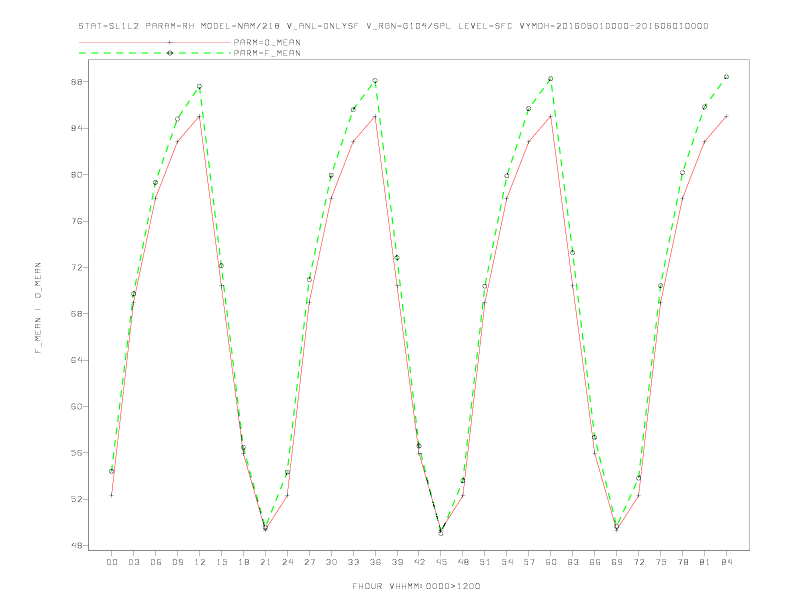The width and height of the screenshot is (792, 612).
Task: Click y-axis tick label 68
Action: (76, 314)
